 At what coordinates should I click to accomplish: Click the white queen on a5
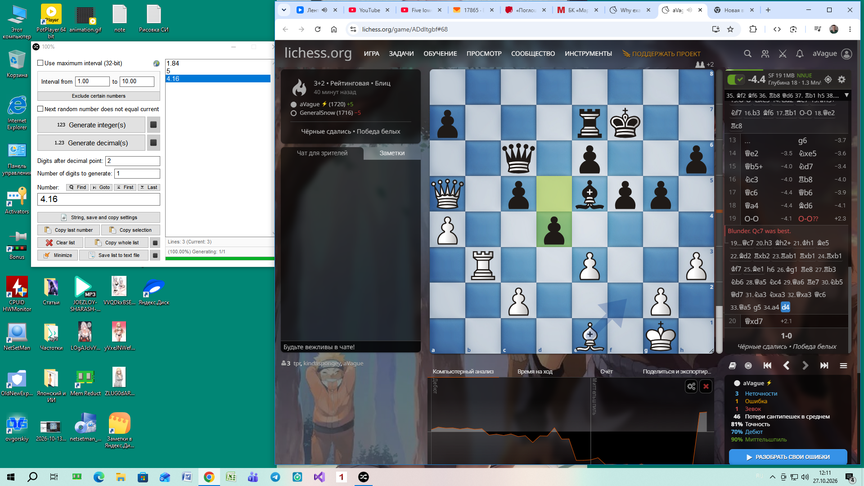[x=447, y=194]
